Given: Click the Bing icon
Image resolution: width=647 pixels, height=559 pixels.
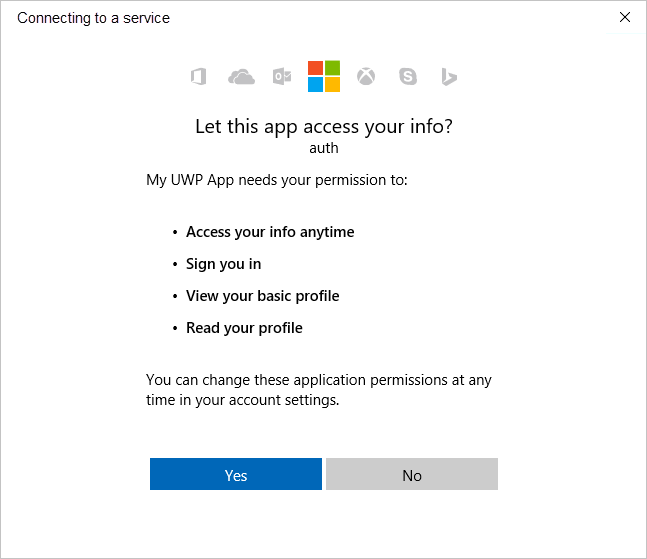Looking at the screenshot, I should click(449, 77).
